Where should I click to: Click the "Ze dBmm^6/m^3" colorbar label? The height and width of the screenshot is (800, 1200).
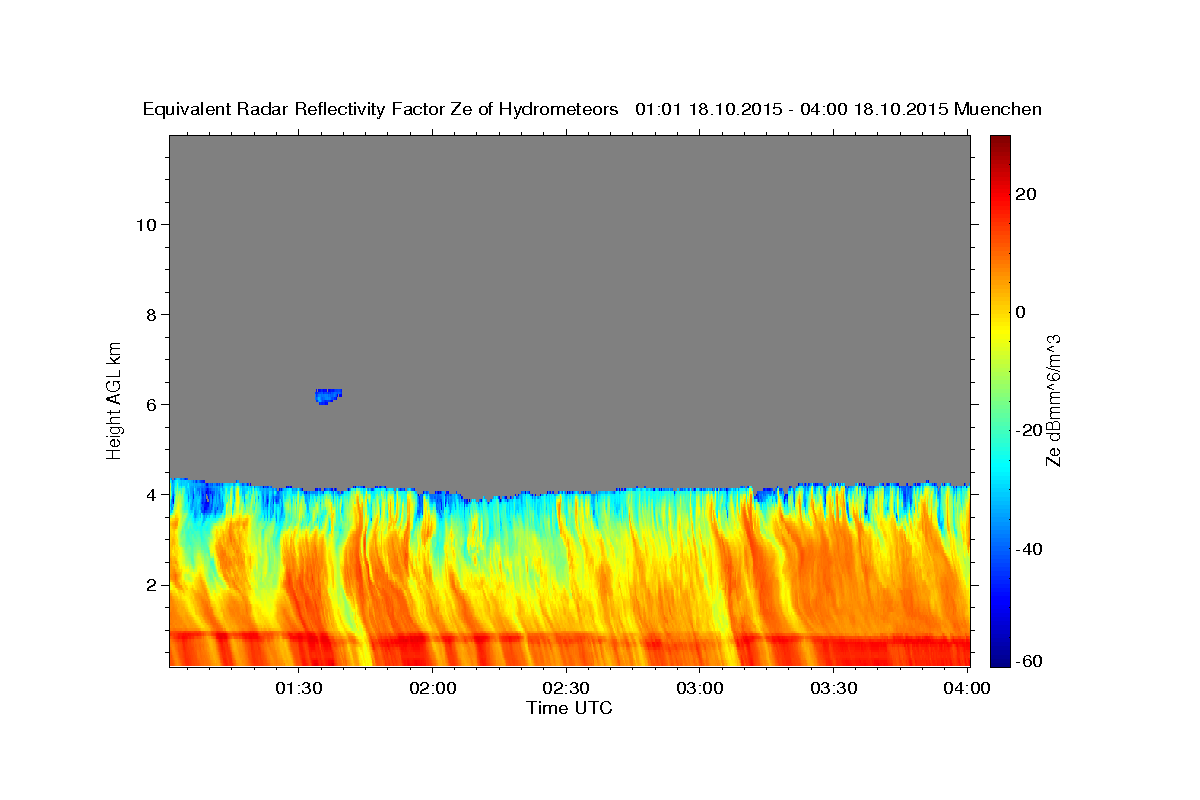(1053, 400)
